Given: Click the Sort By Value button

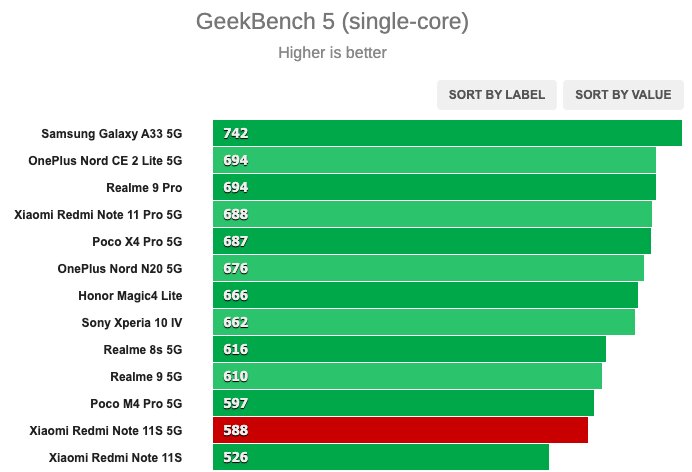Looking at the screenshot, I should (623, 94).
